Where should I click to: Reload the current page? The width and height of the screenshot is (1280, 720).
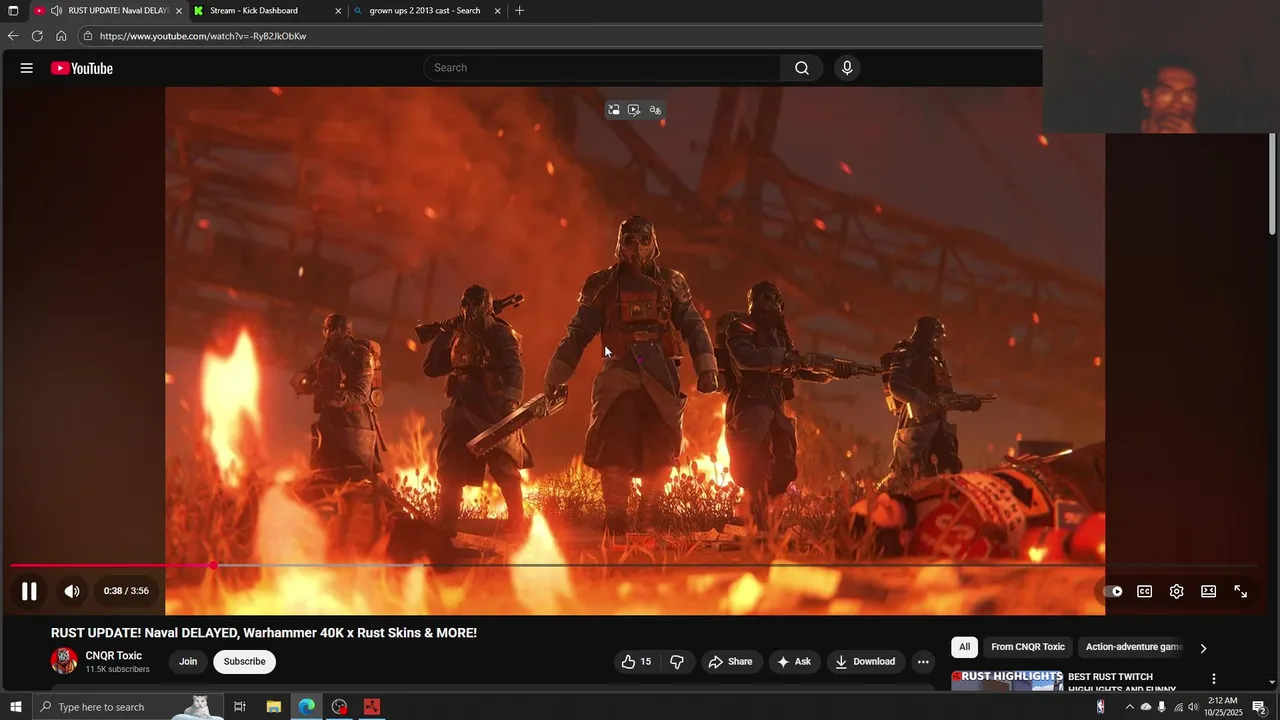click(x=37, y=36)
